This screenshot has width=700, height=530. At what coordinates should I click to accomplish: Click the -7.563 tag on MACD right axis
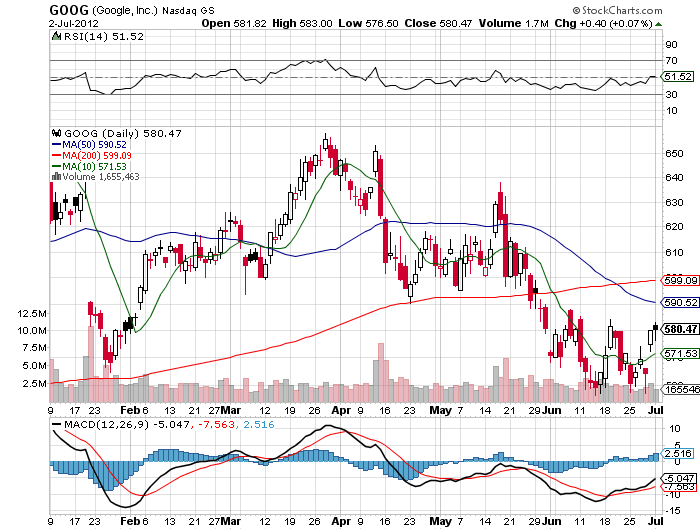click(679, 487)
